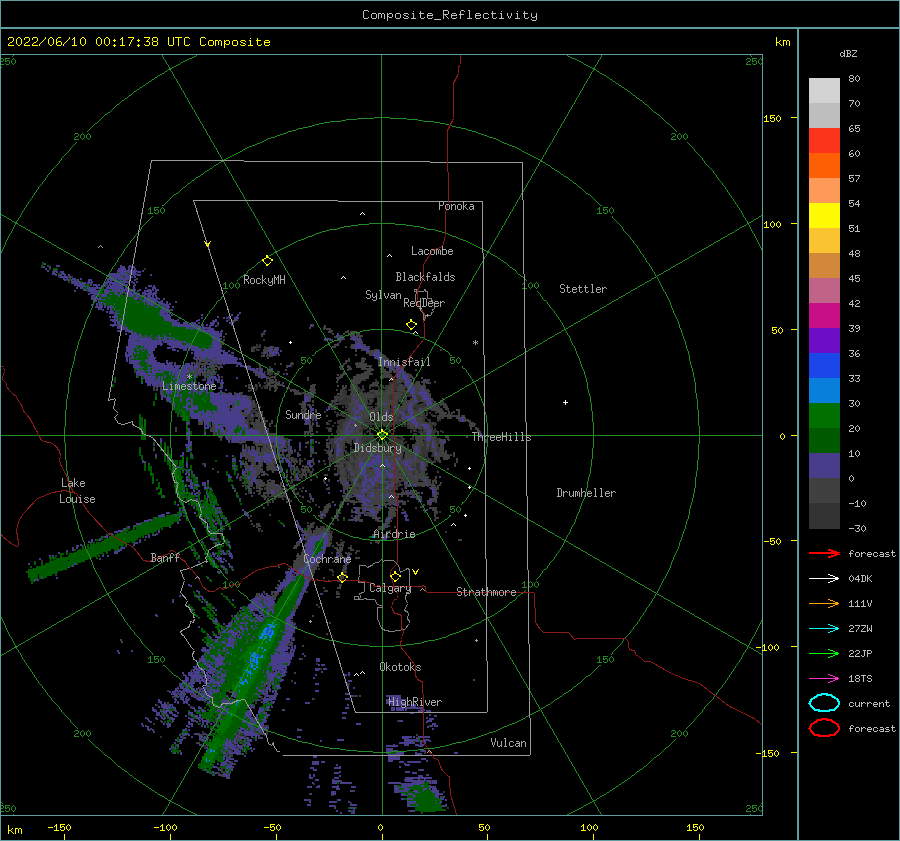Click the Stettler city label

[x=583, y=289]
